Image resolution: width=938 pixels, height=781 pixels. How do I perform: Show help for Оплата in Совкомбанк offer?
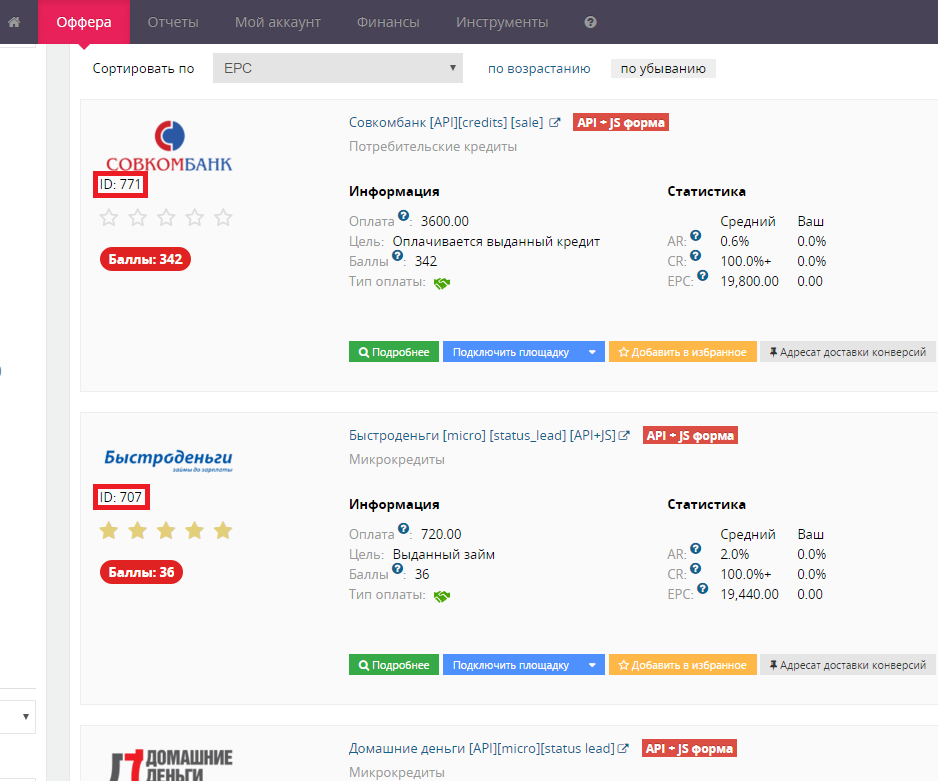[403, 215]
